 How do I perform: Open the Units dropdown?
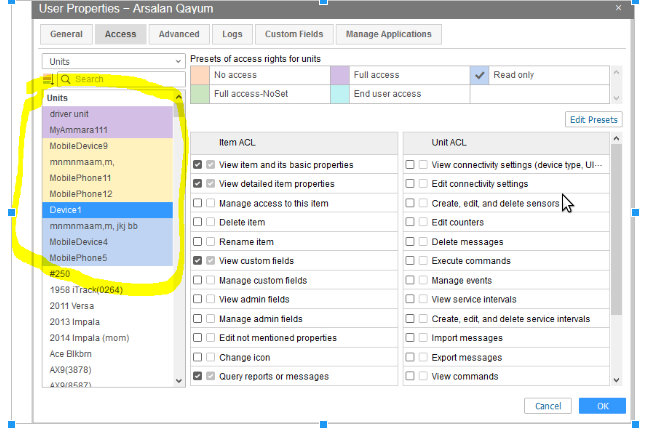click(112, 61)
